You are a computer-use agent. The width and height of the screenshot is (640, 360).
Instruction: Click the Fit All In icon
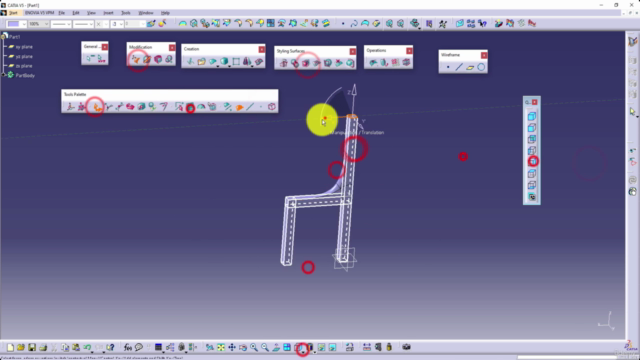pyautogui.click(x=221, y=347)
